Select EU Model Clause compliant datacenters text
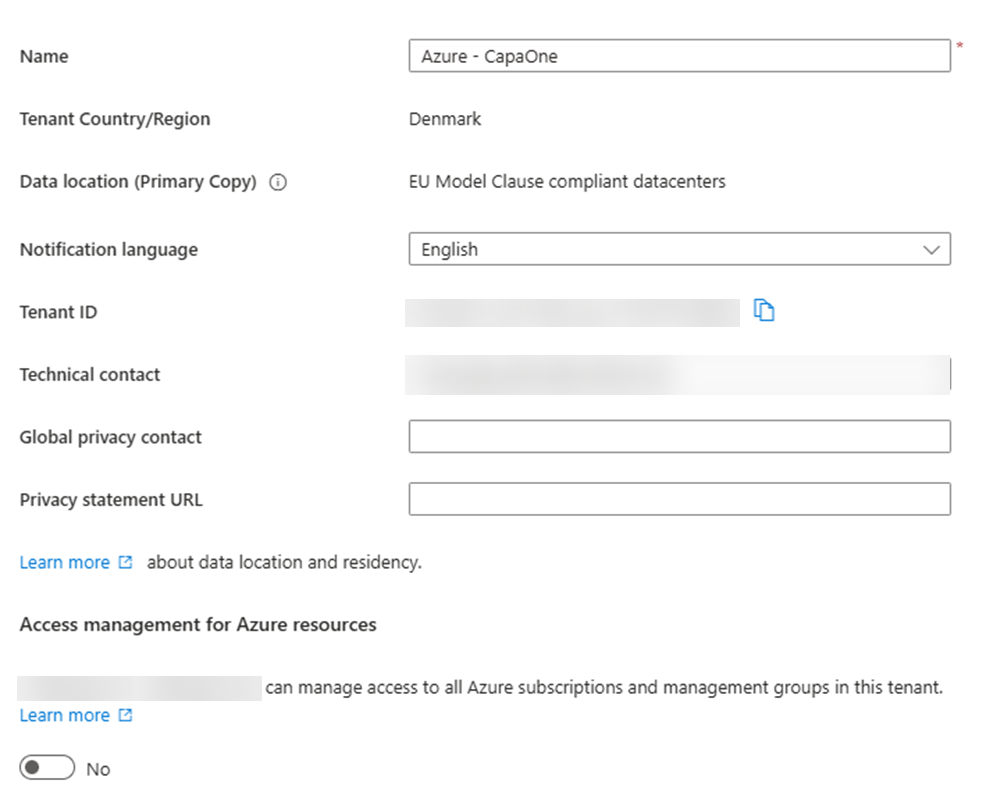Image resolution: width=1004 pixels, height=795 pixels. (567, 182)
